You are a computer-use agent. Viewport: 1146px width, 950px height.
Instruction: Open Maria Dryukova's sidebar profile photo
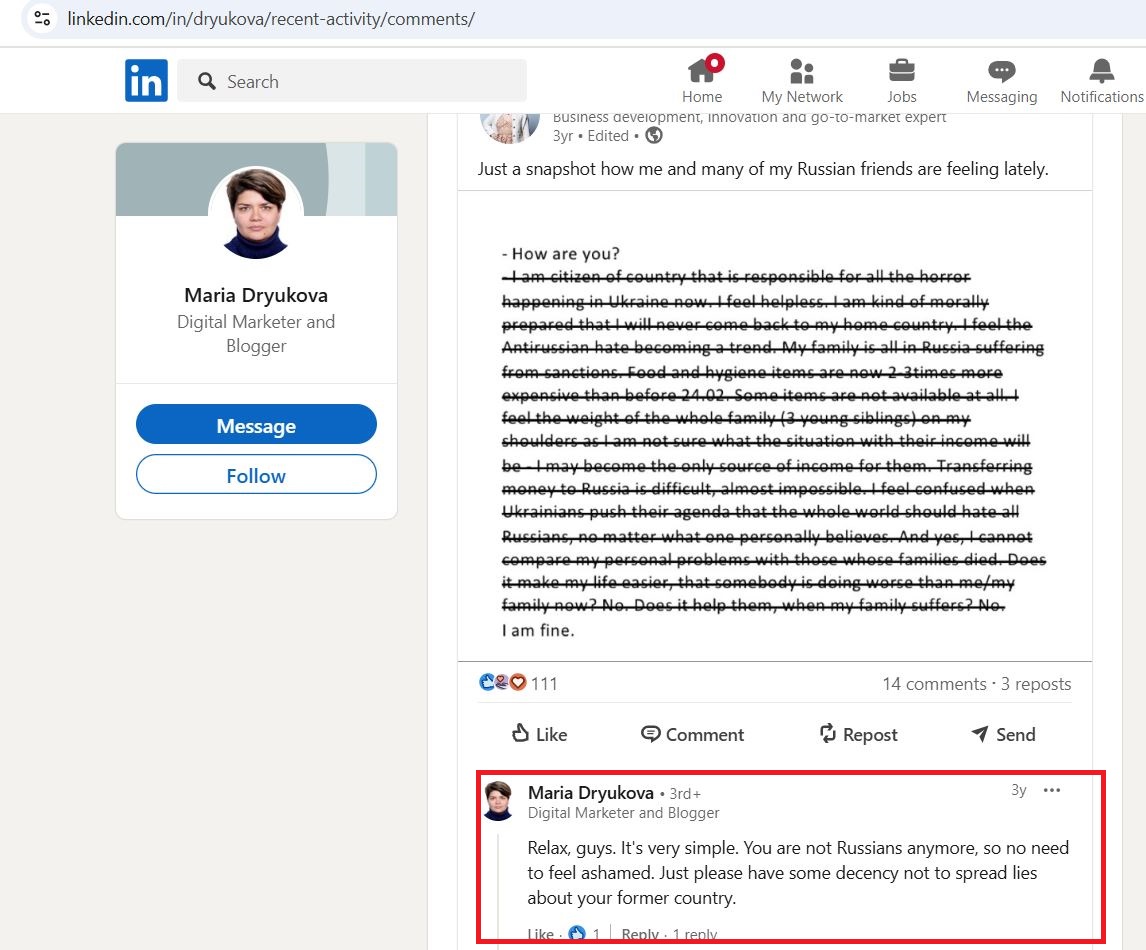(x=256, y=213)
